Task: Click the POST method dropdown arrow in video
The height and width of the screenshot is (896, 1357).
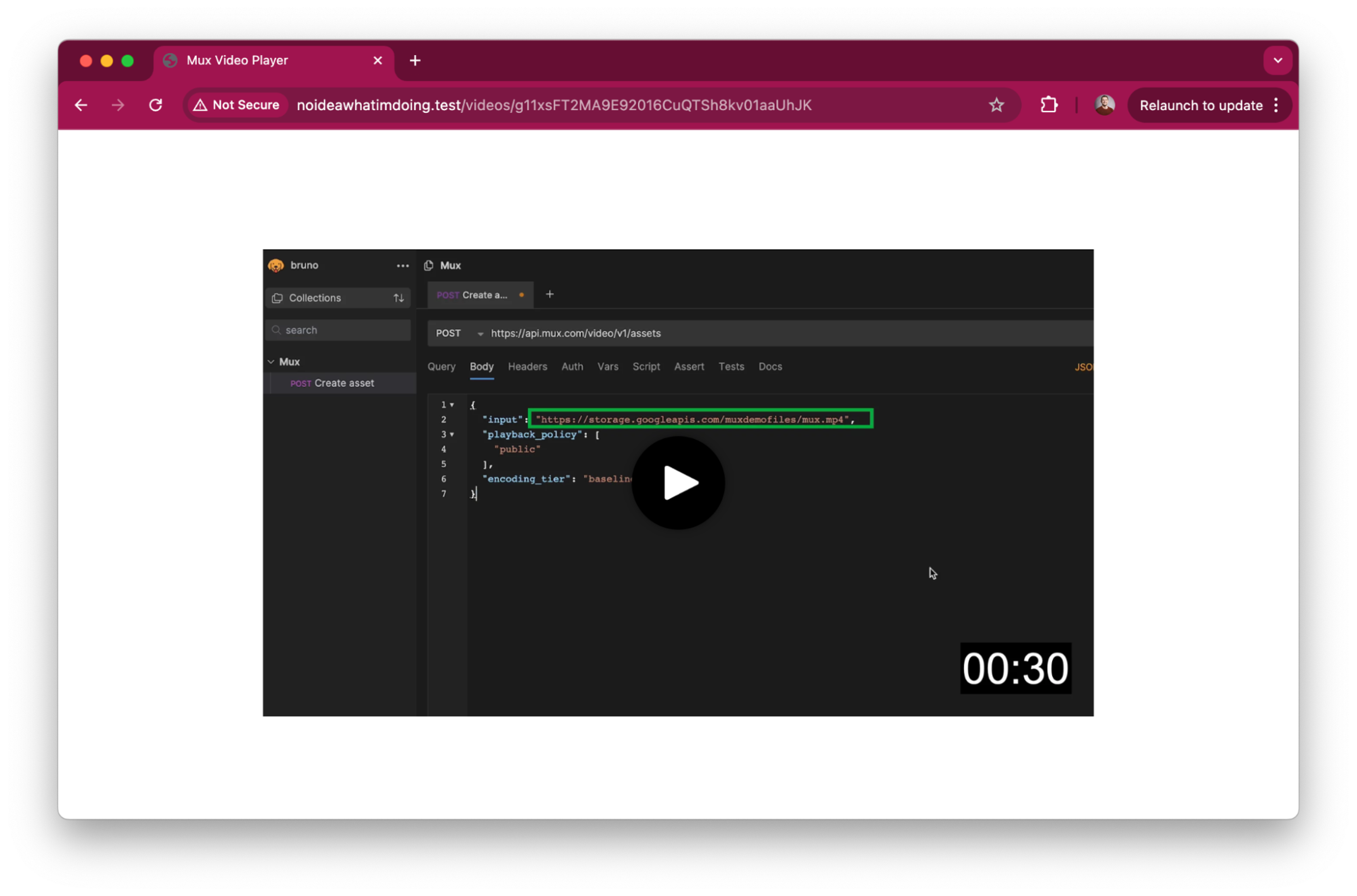Action: [480, 334]
